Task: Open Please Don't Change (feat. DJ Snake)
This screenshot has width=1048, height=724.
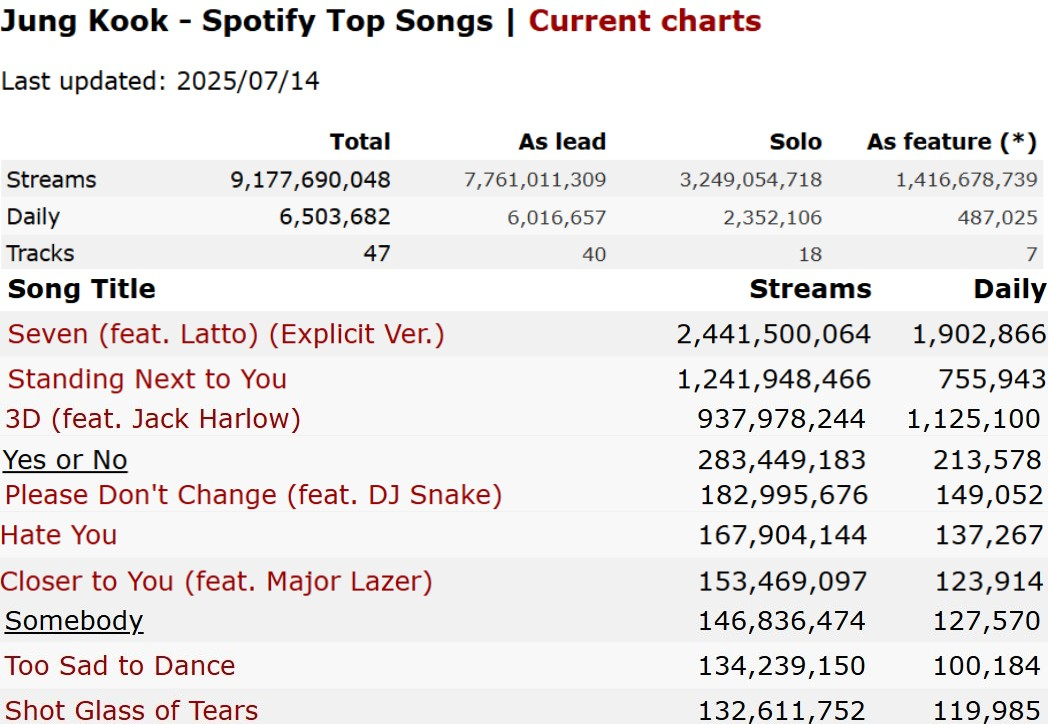Action: pyautogui.click(x=253, y=495)
